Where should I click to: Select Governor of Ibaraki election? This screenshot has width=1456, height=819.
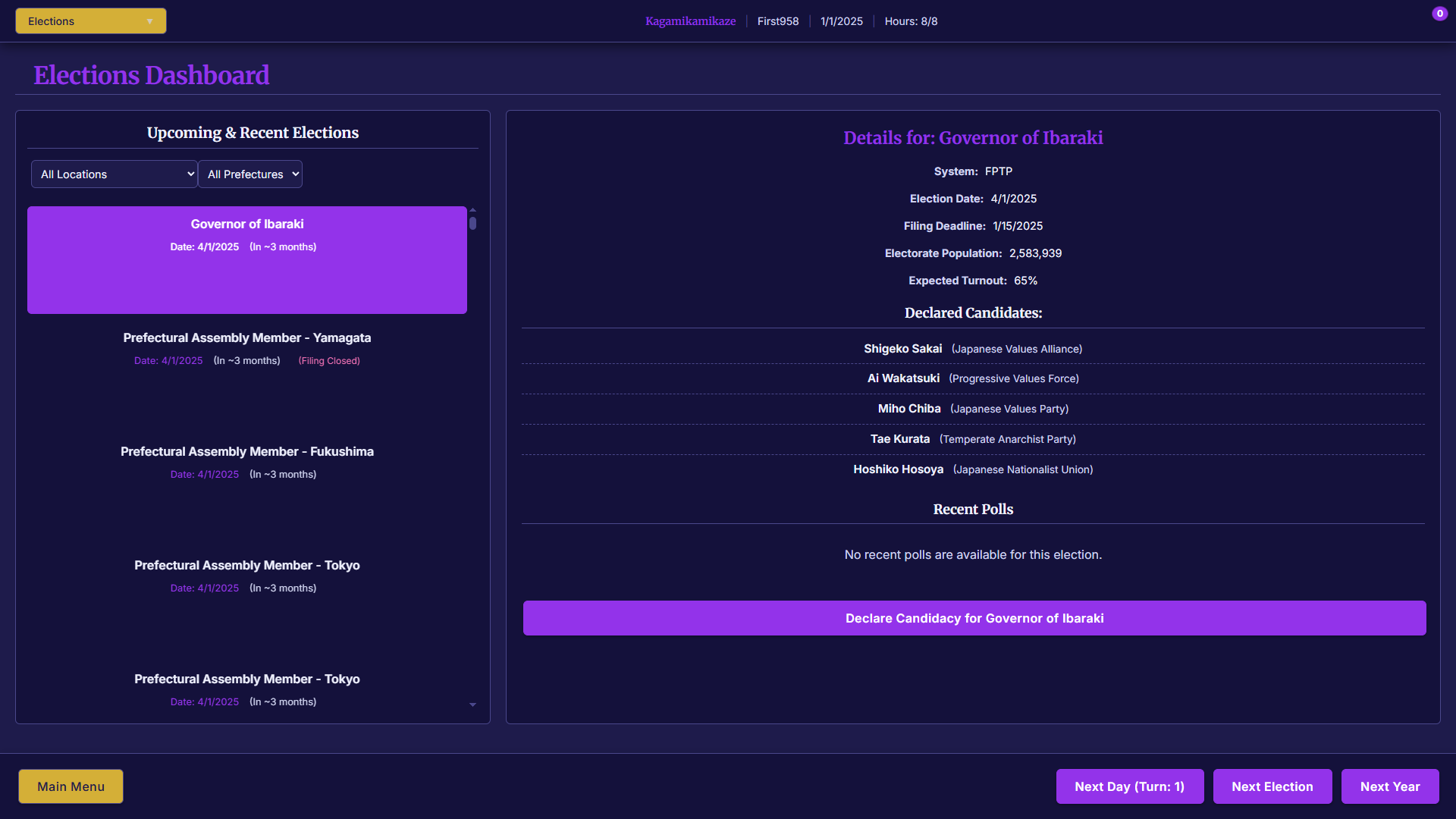tap(246, 259)
